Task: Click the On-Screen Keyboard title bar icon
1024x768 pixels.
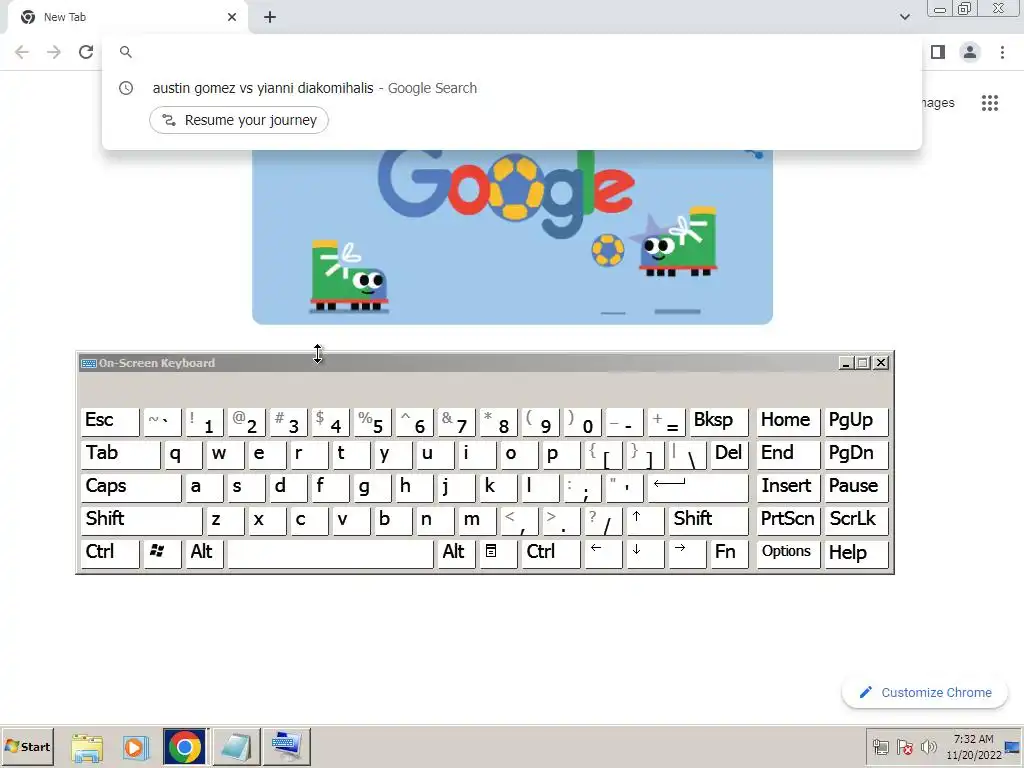Action: [x=89, y=363]
